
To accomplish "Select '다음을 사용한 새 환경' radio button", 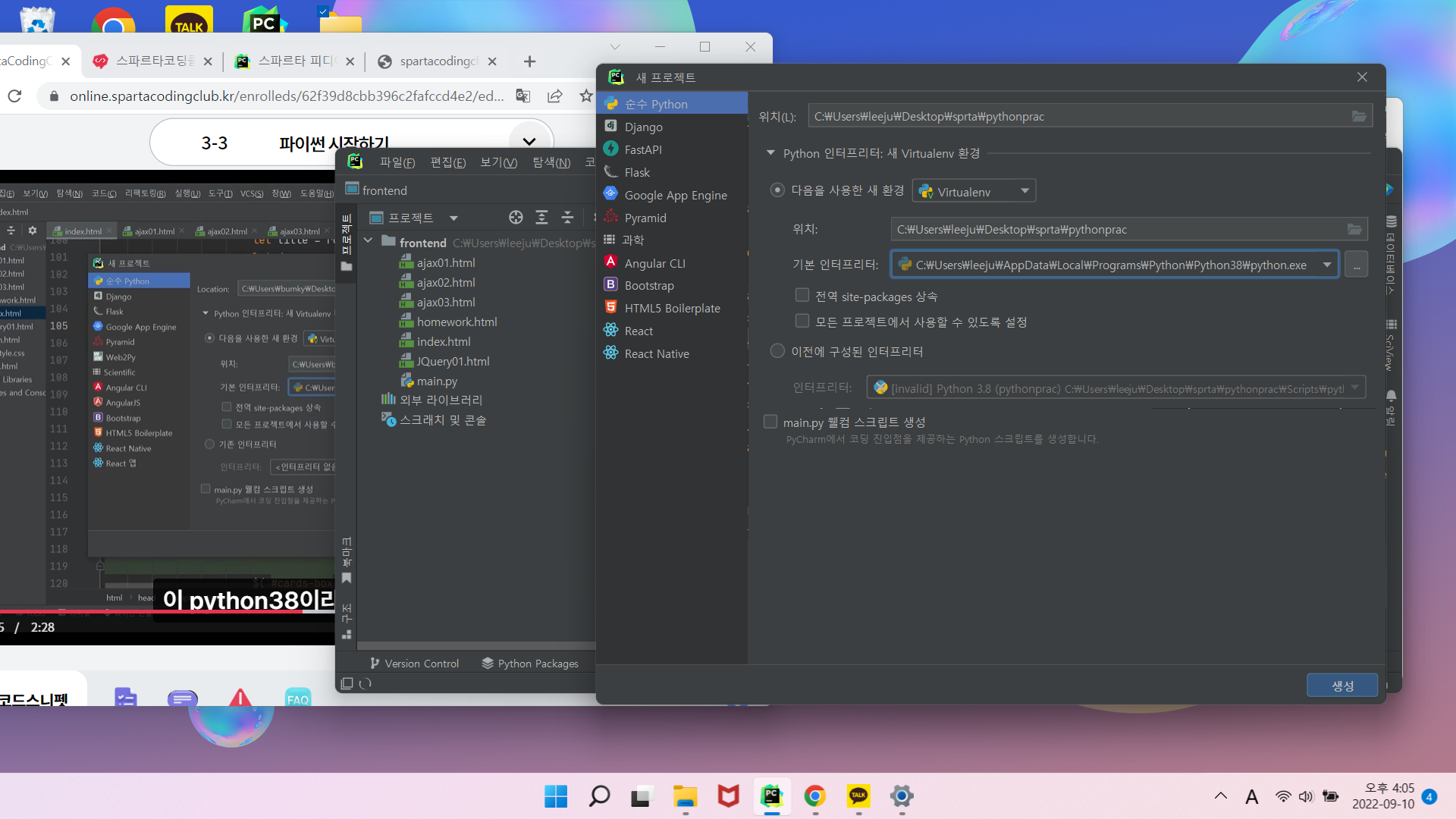I will [x=777, y=190].
